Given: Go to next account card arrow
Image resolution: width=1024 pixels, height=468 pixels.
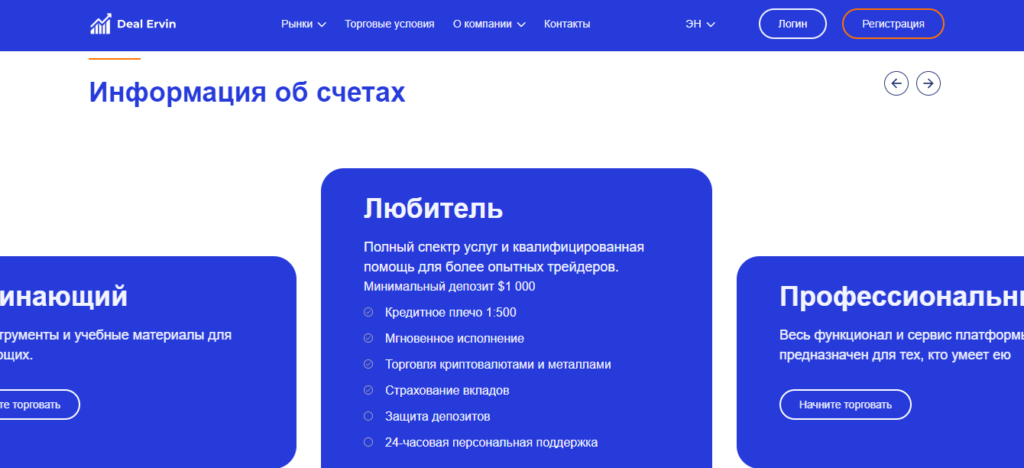Looking at the screenshot, I should [x=929, y=84].
